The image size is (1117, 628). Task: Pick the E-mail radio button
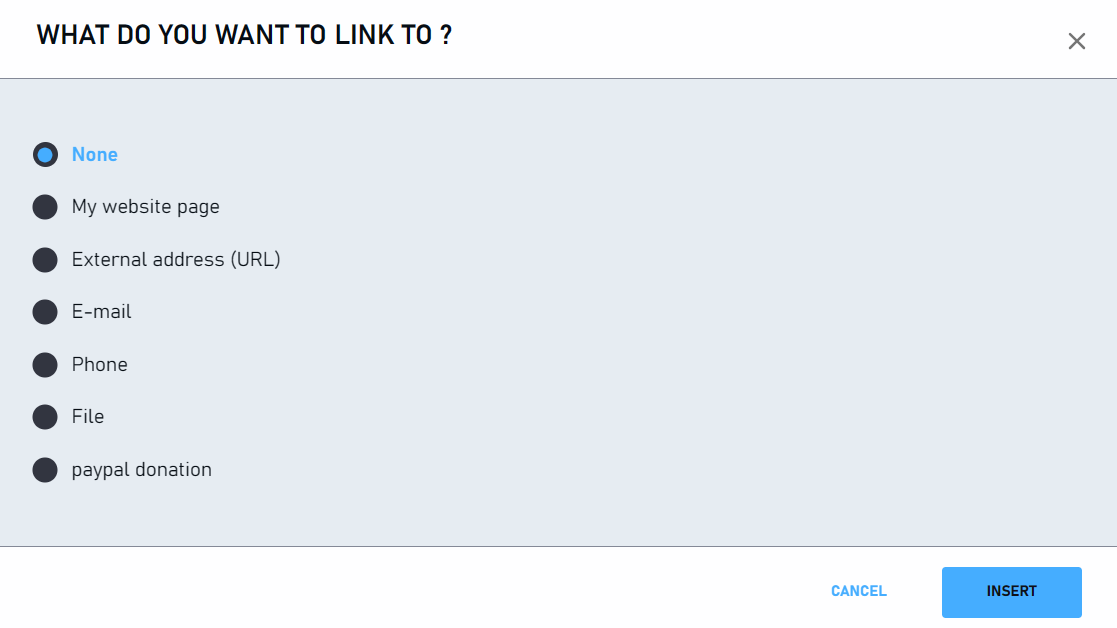(45, 312)
